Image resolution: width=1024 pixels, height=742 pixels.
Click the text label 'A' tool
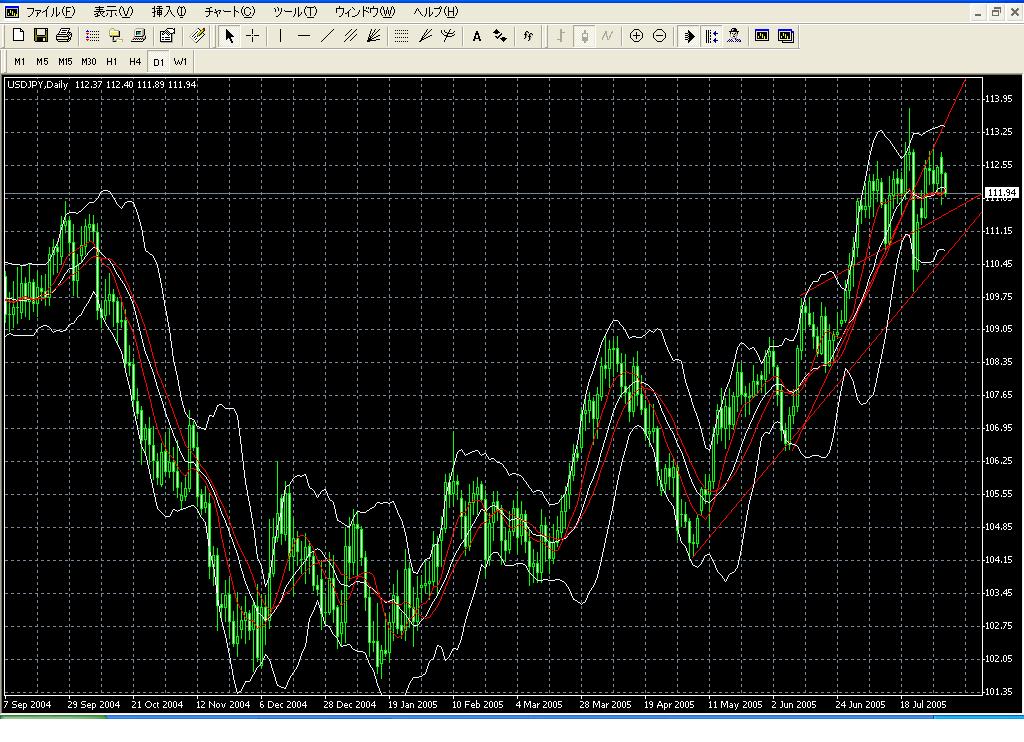coord(477,36)
